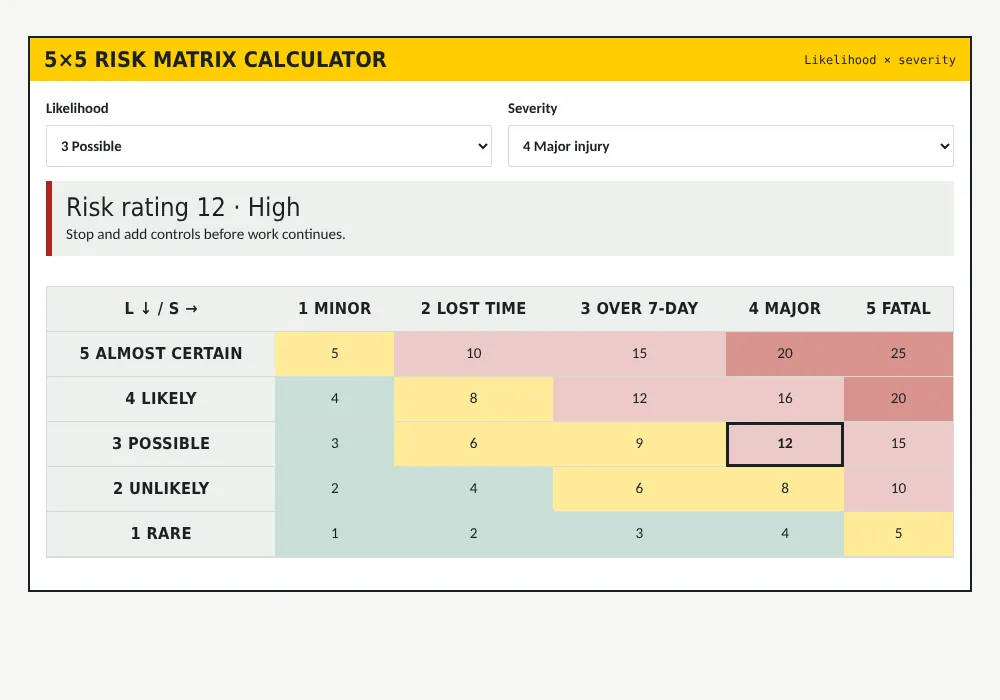Click the 5×5 RISK MATRIX CALCULATOR title

[215, 59]
